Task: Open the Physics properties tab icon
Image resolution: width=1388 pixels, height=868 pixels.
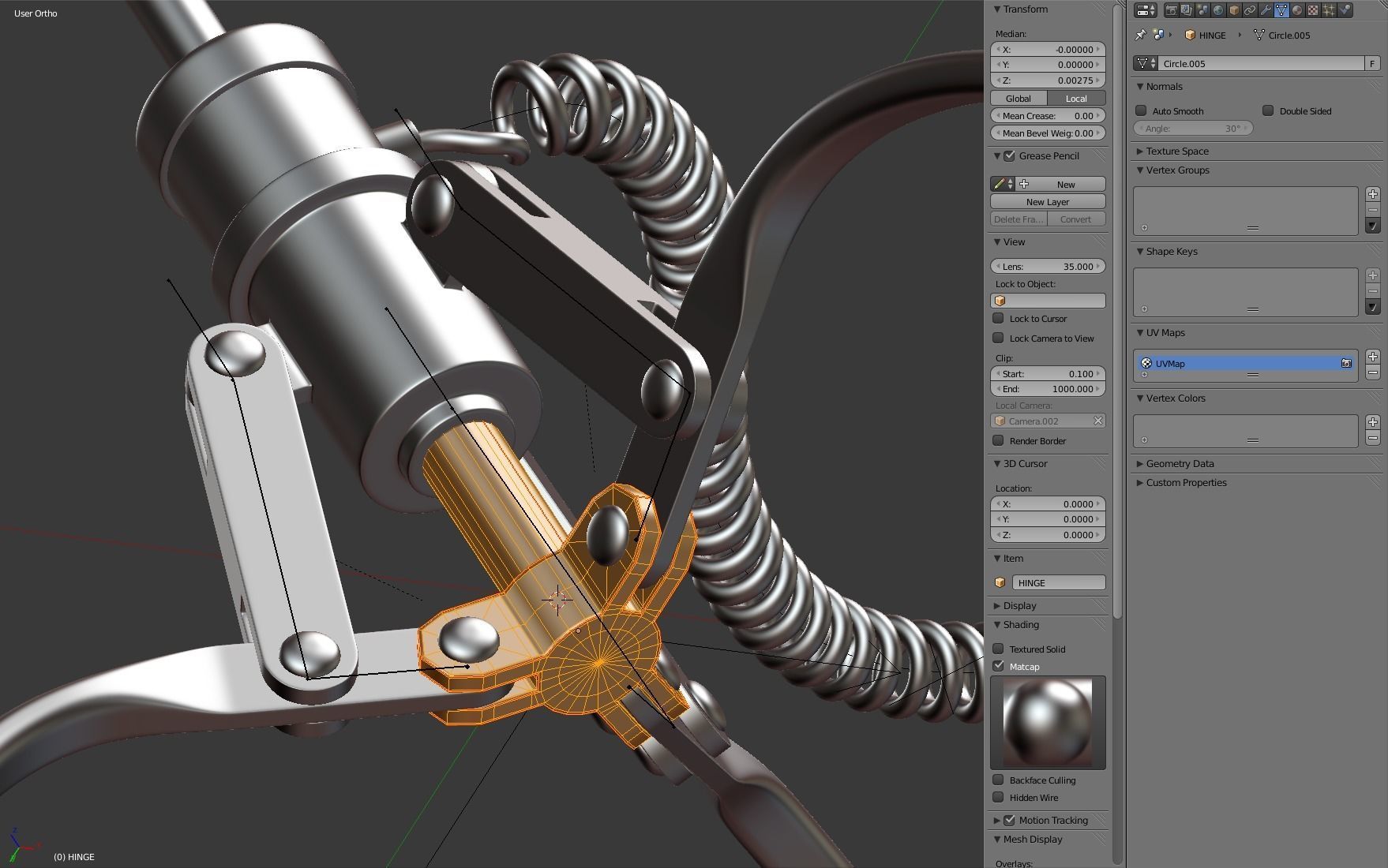Action: 1345,10
